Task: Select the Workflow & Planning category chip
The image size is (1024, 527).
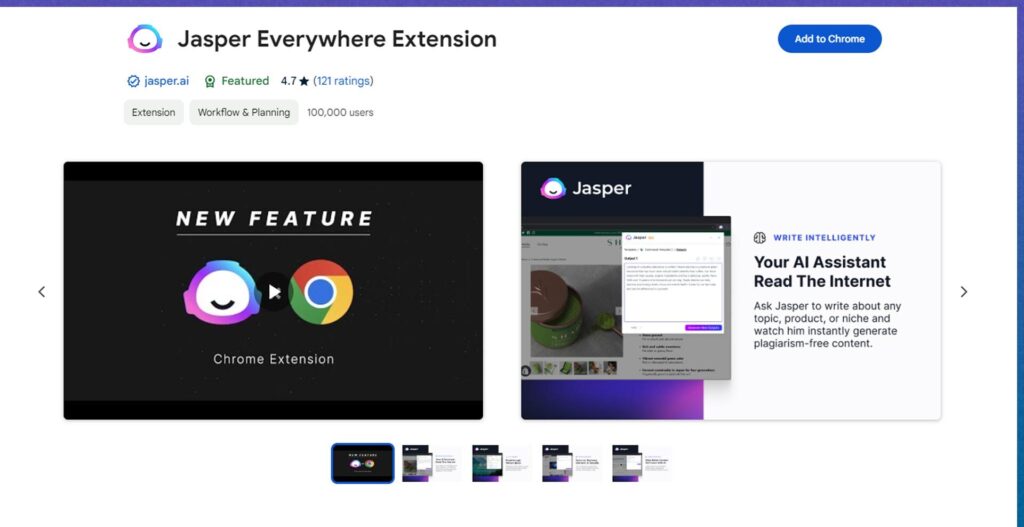Action: coord(244,112)
